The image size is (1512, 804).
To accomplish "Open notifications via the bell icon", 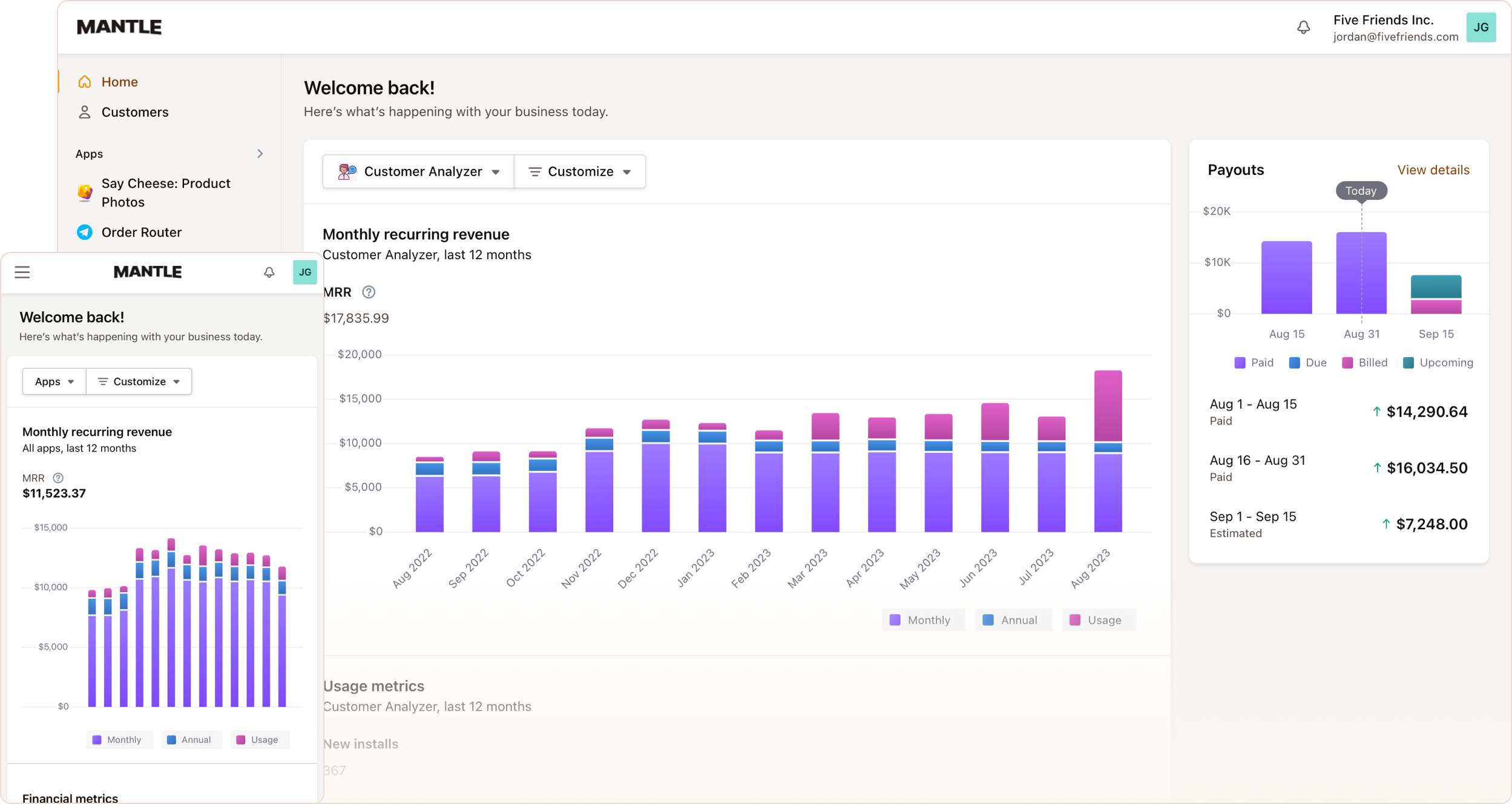I will 1304,27.
